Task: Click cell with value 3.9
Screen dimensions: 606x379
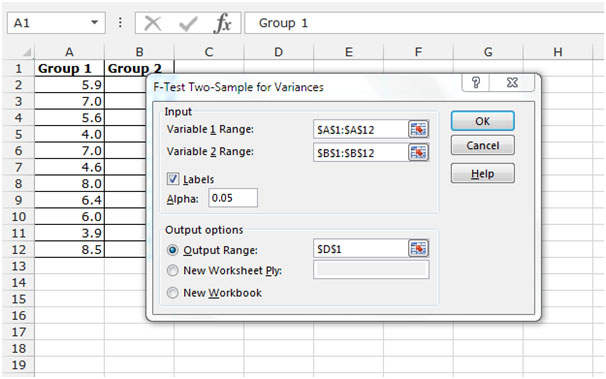Action: [x=70, y=233]
